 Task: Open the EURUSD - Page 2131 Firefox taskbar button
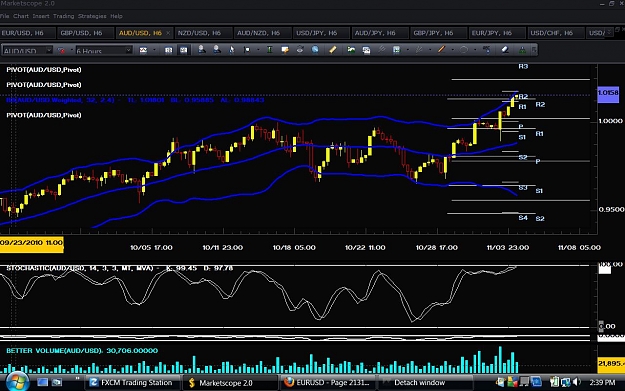tap(328, 383)
